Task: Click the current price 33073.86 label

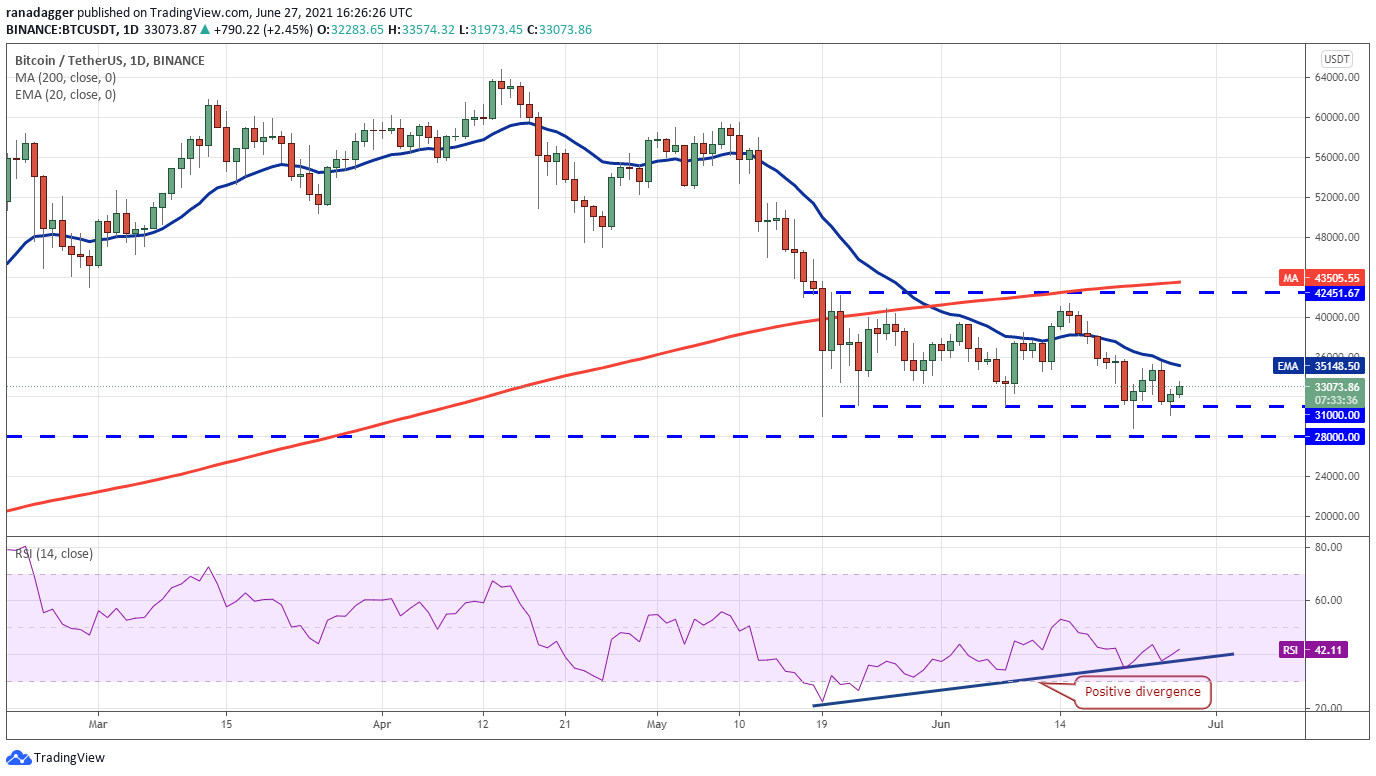Action: (1335, 387)
